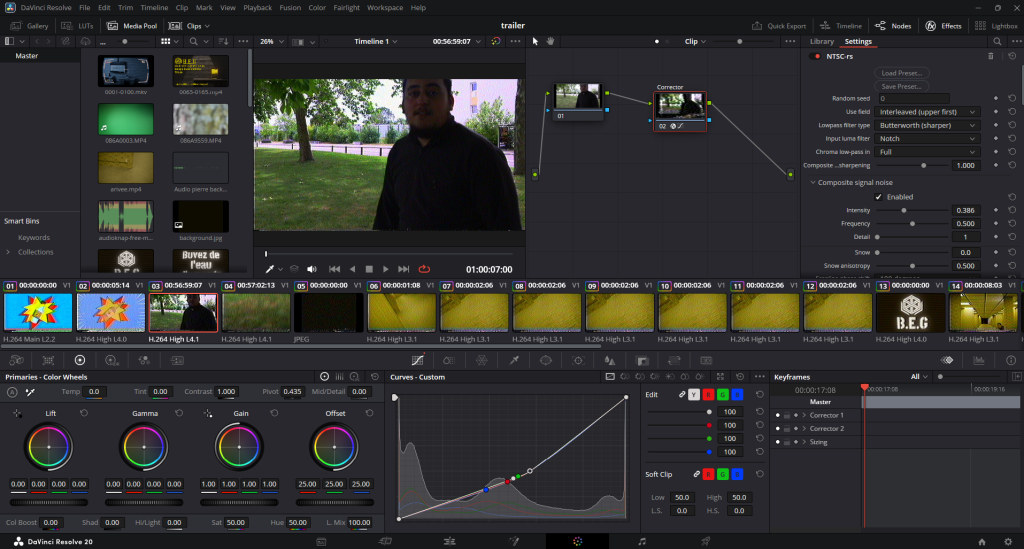The image size is (1024, 549).
Task: Open the Power Window palette icon
Action: pyautogui.click(x=546, y=360)
